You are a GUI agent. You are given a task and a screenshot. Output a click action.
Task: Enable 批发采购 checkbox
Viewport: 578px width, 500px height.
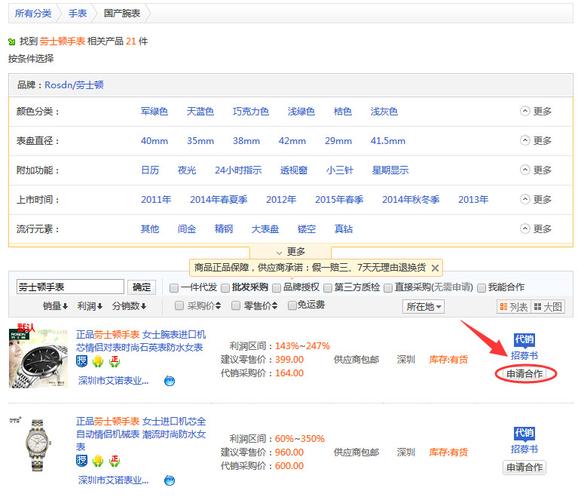225,288
